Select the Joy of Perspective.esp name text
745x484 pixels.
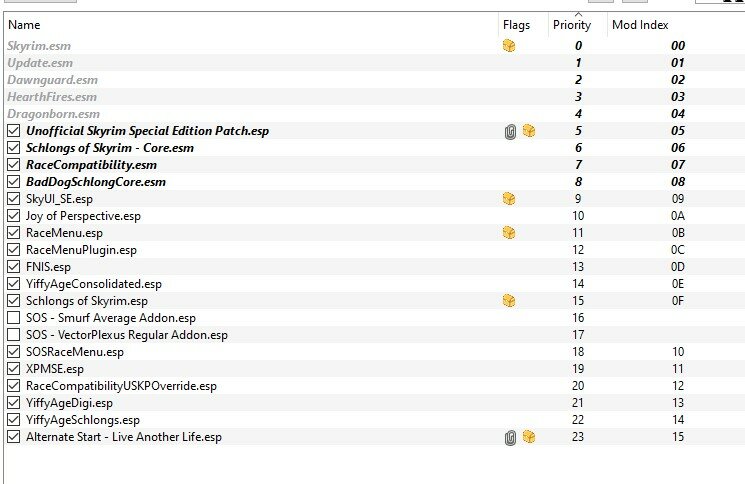coord(83,216)
